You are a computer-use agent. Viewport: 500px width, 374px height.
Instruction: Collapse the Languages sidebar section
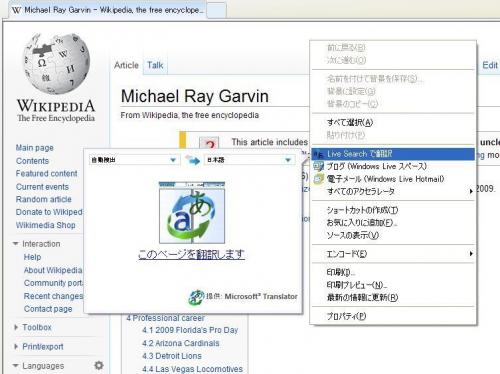[15, 366]
